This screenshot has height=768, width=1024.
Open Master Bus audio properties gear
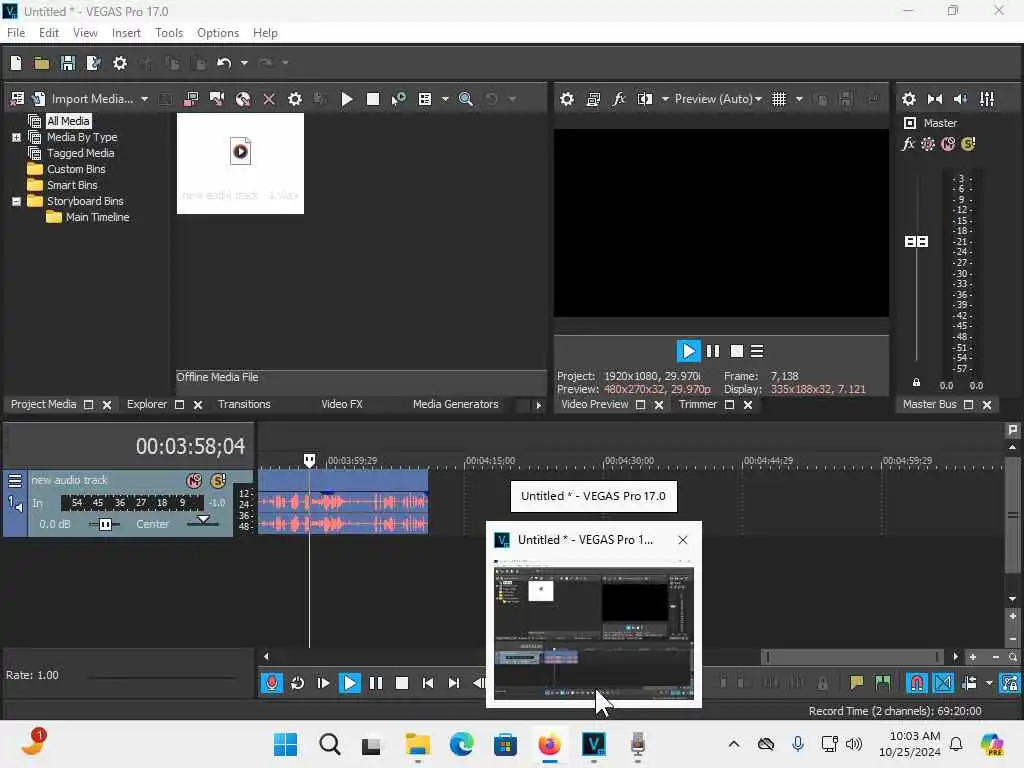pyautogui.click(x=908, y=99)
